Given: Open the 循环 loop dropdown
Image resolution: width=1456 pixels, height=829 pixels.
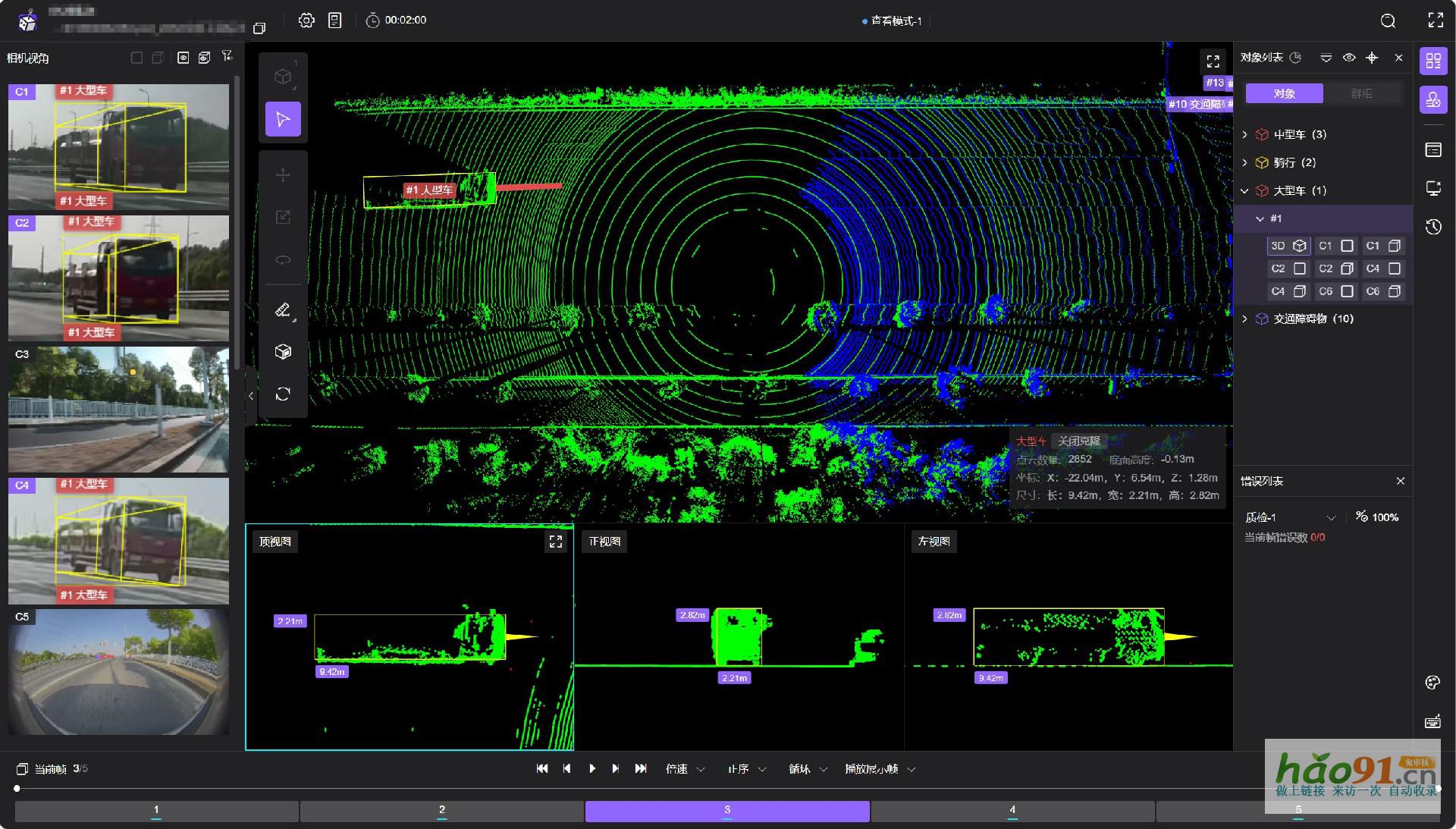Looking at the screenshot, I should tap(808, 769).
